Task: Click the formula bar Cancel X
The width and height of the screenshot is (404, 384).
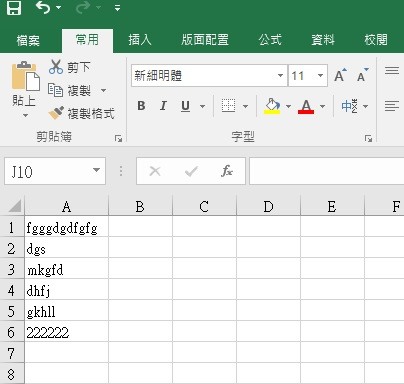Action: [x=155, y=171]
